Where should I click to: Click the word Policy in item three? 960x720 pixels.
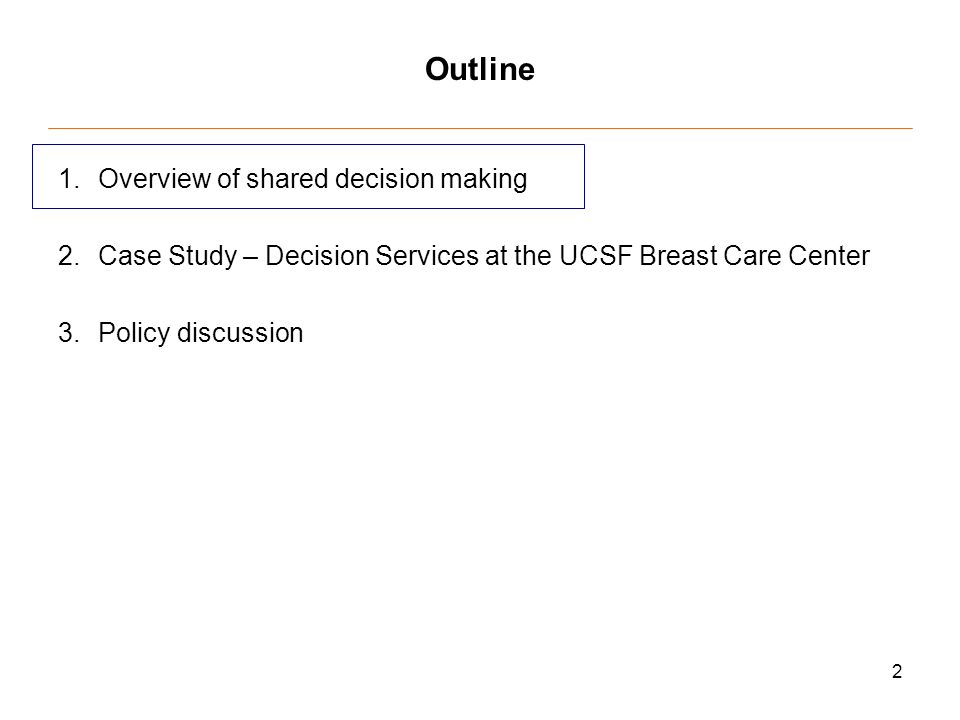pyautogui.click(x=134, y=334)
